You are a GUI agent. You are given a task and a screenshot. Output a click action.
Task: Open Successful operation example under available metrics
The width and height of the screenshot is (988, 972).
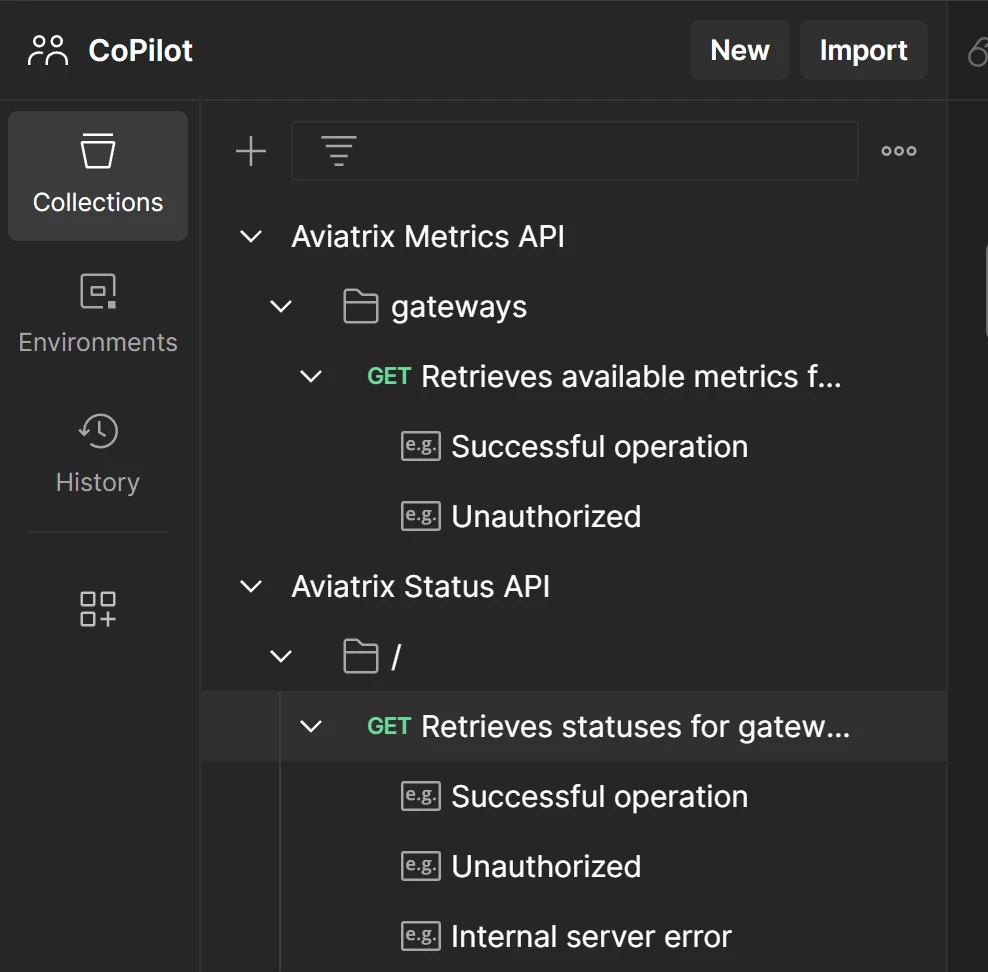(600, 447)
